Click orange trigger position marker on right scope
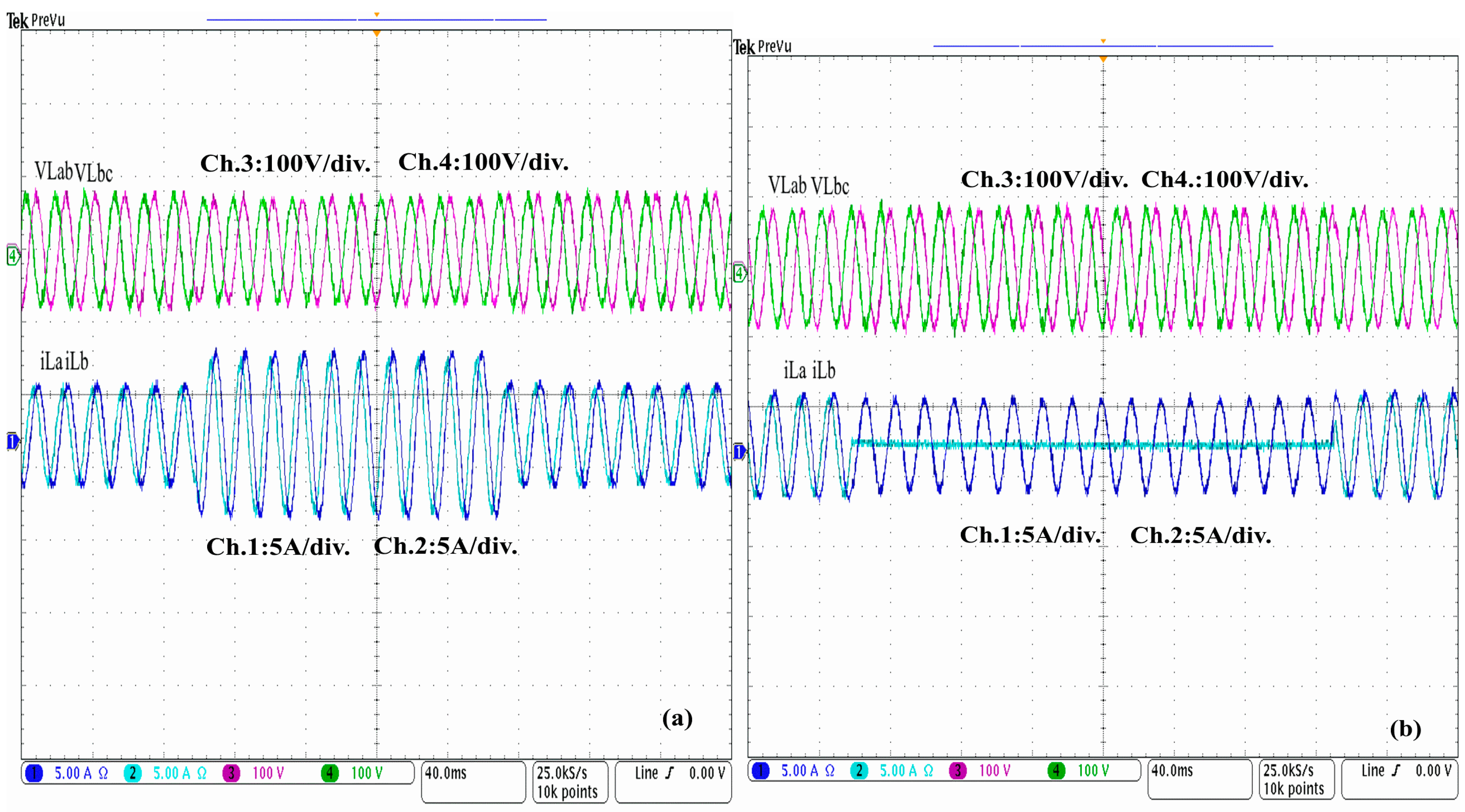 1103,59
